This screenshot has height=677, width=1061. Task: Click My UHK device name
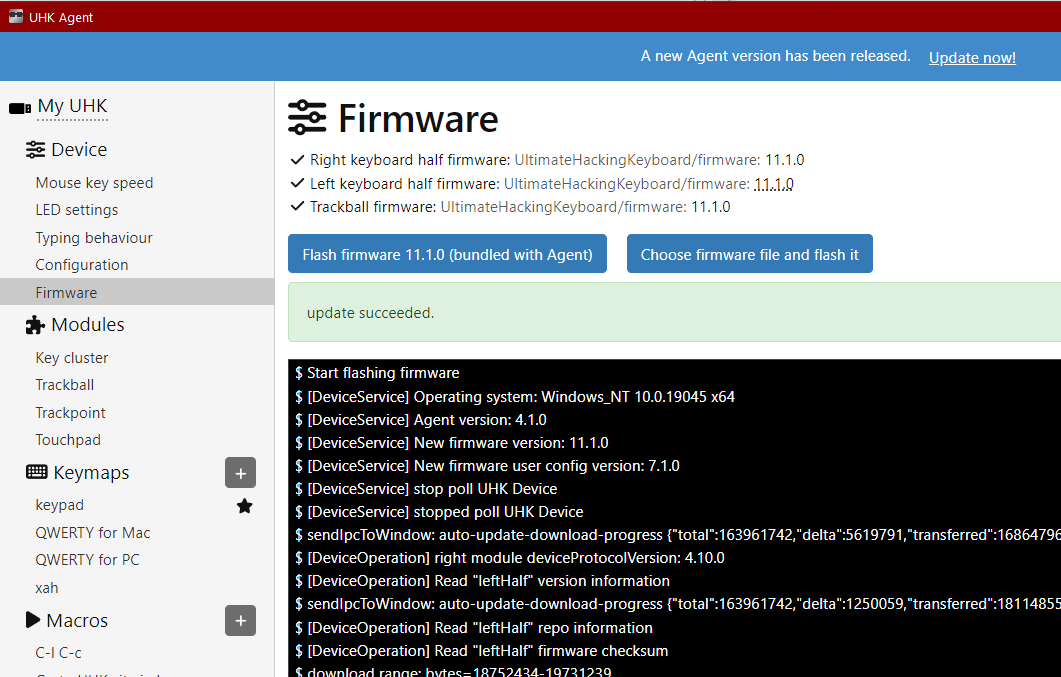72,106
